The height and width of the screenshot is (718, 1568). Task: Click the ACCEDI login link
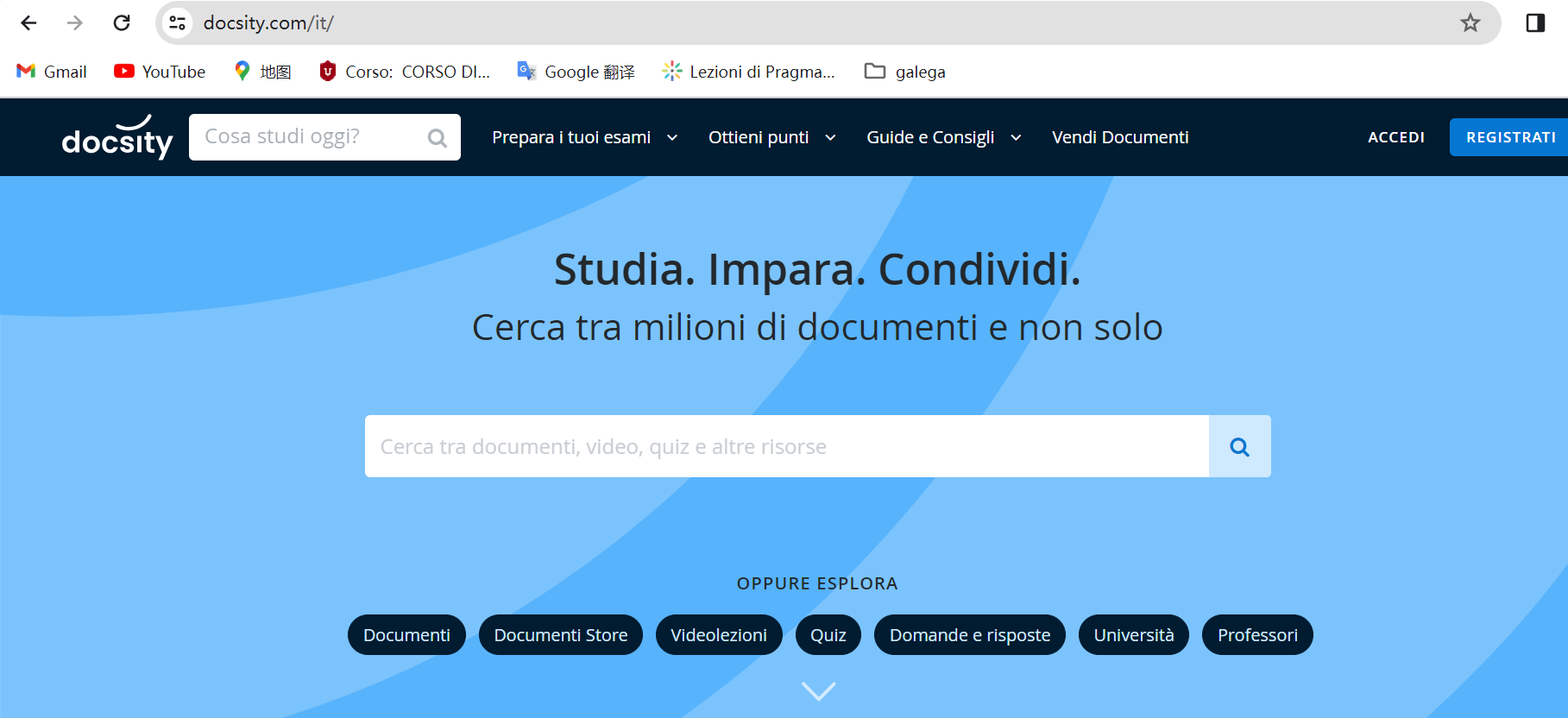[1396, 137]
